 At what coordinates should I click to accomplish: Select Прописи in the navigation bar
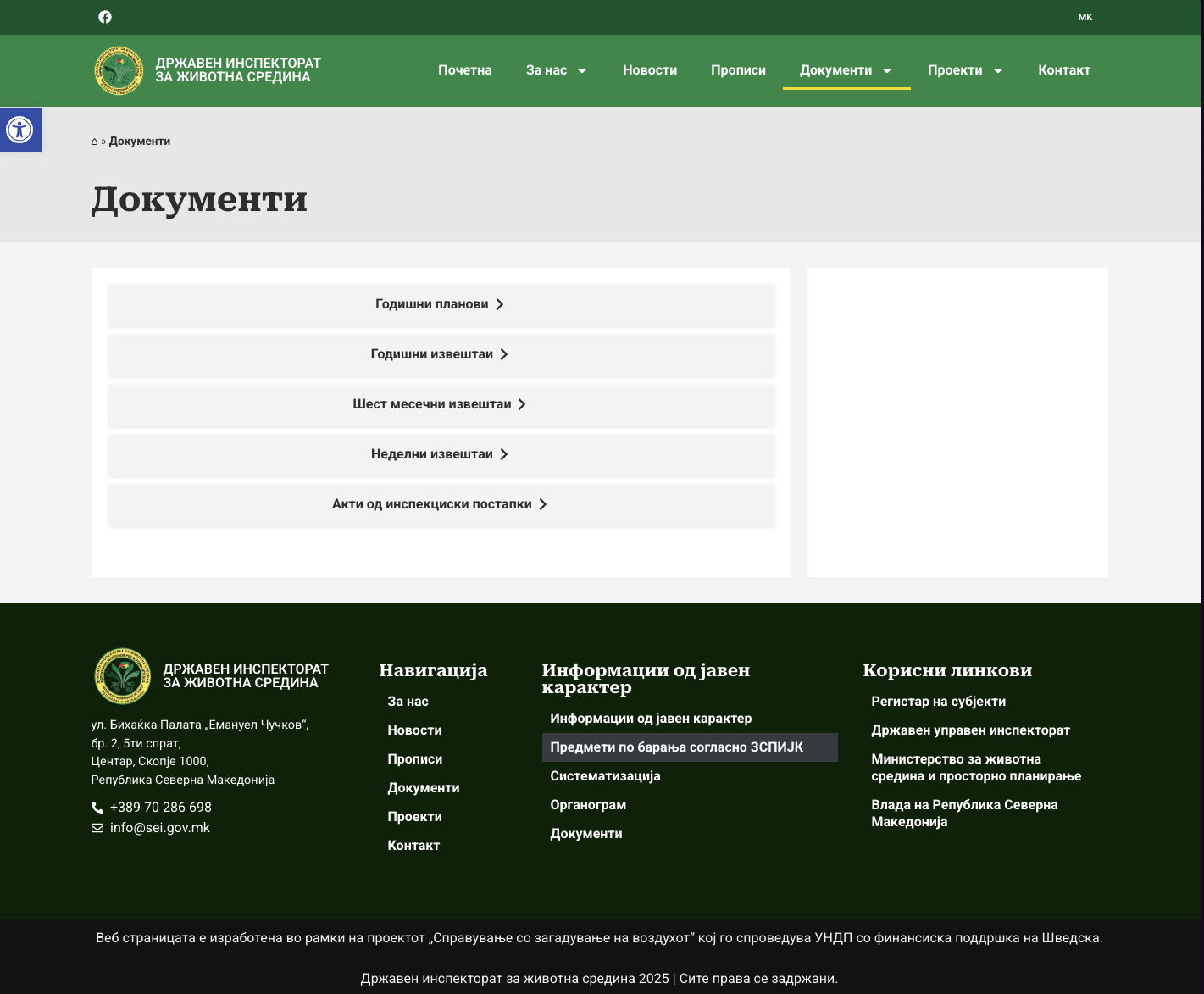[738, 70]
